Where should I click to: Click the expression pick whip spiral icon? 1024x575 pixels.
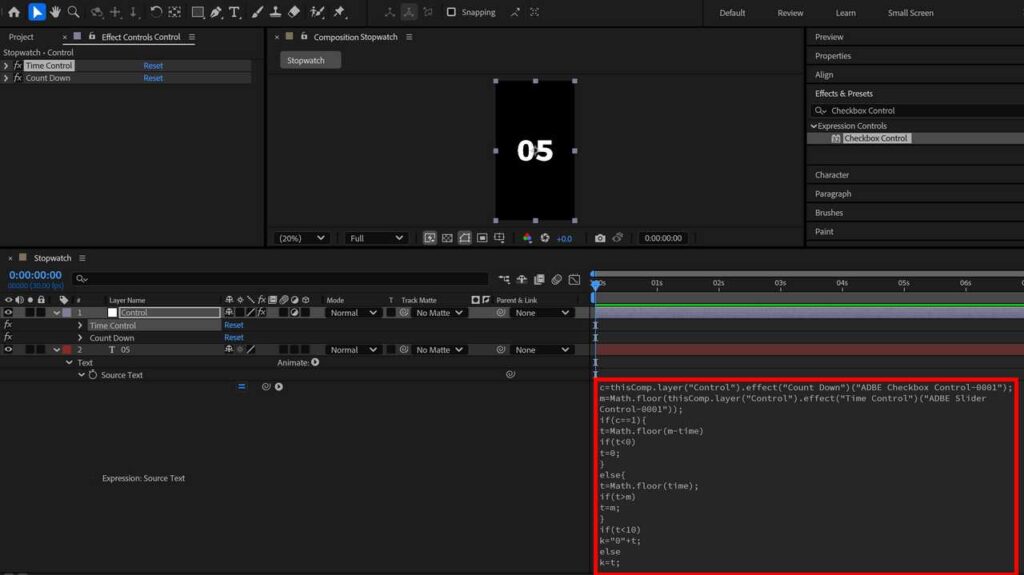tap(266, 387)
